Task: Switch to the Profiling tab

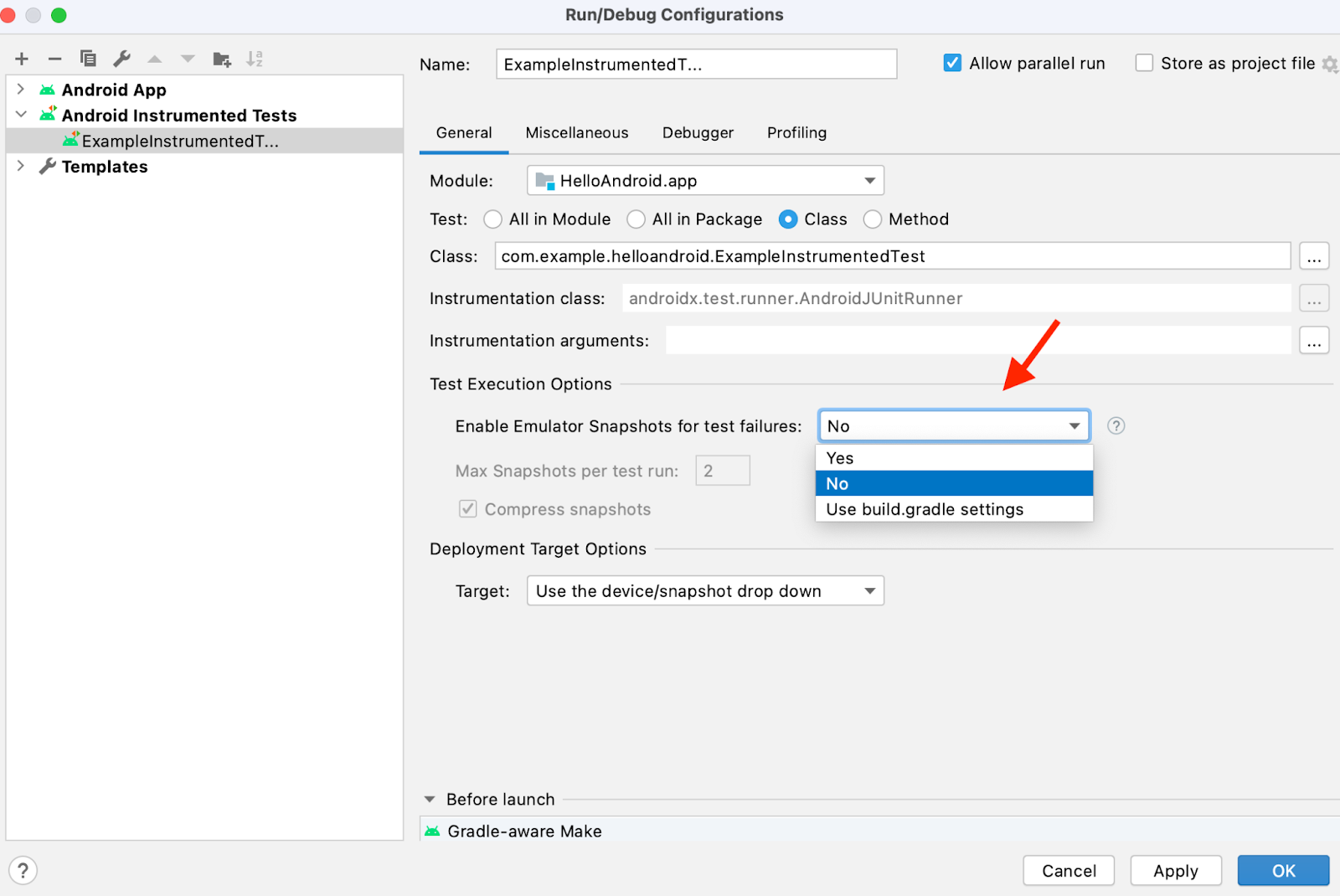Action: click(796, 132)
